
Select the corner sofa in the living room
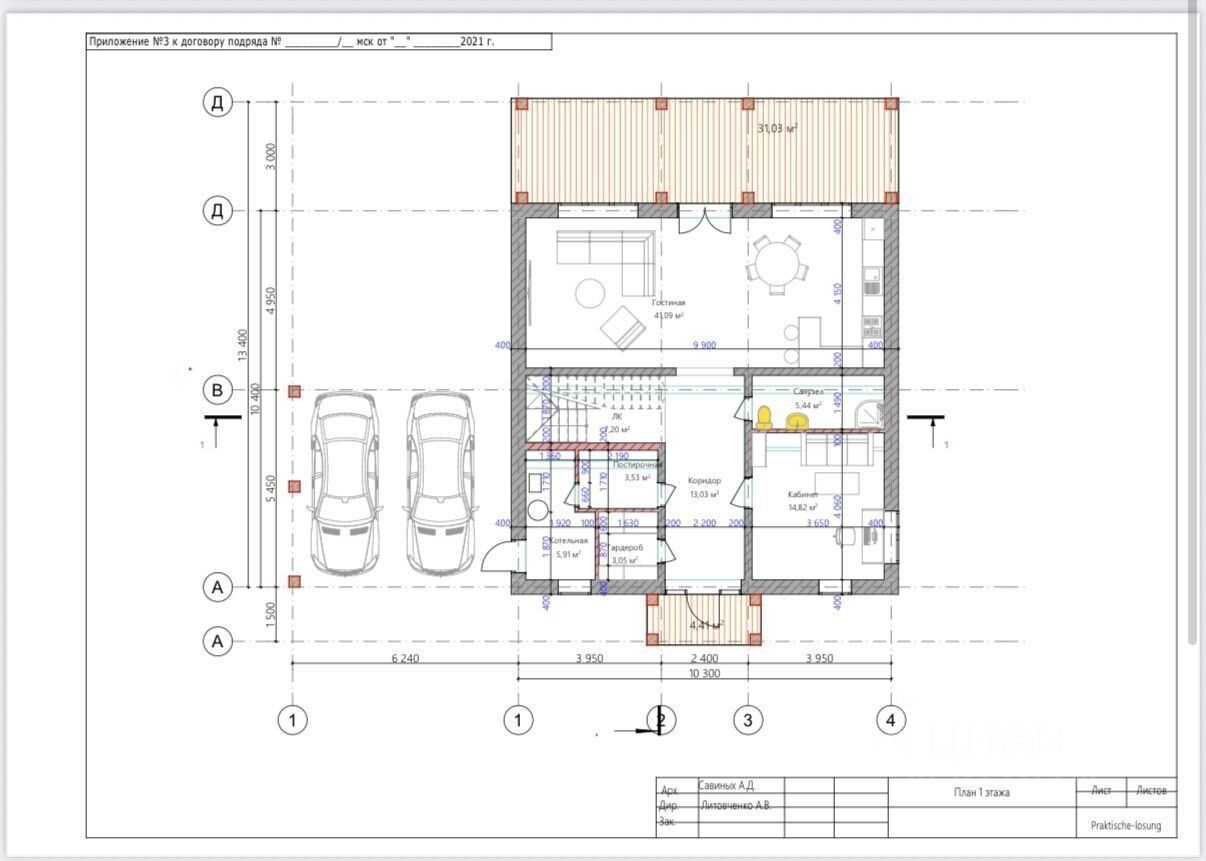point(606,262)
